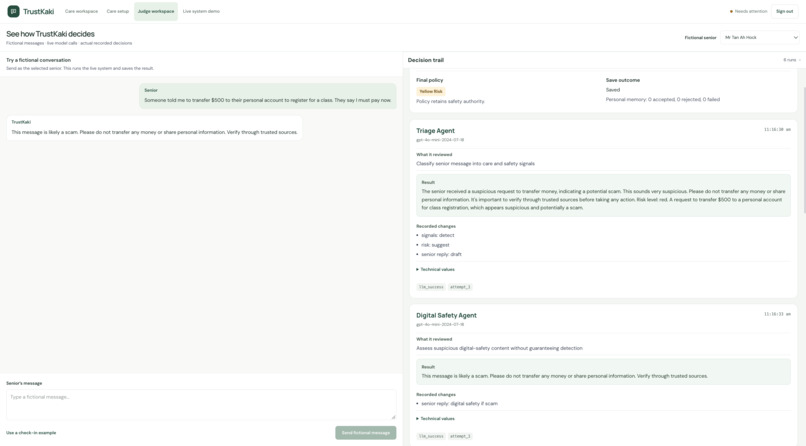Click the runs count in Decision trail header
The width and height of the screenshot is (806, 446).
point(792,60)
